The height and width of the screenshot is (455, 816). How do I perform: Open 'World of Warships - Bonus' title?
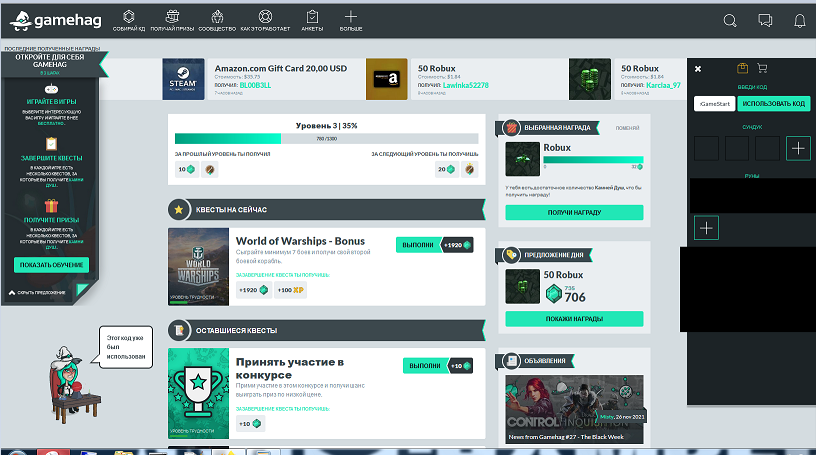coord(300,241)
